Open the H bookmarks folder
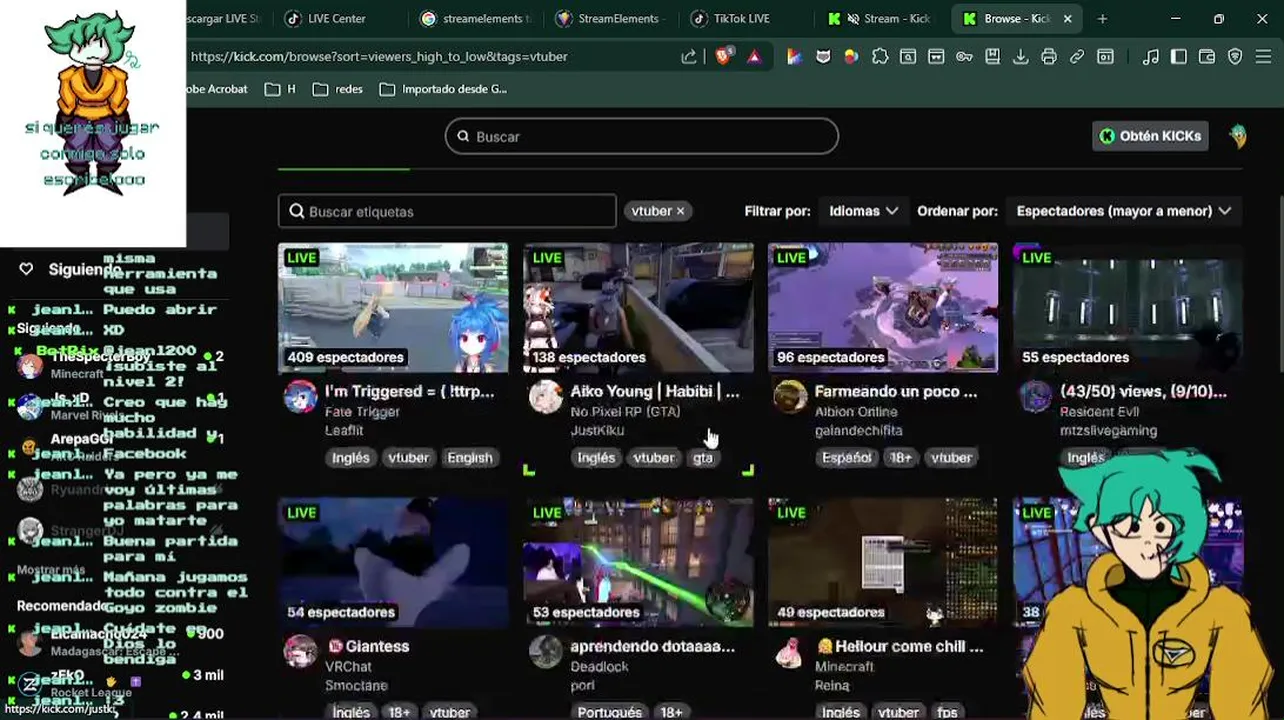Screen dimensions: 1284x720 [x=280, y=89]
